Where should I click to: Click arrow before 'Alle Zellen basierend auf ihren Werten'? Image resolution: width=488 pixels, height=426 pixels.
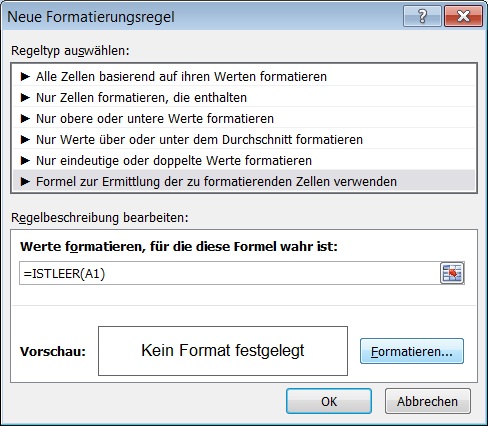point(25,76)
